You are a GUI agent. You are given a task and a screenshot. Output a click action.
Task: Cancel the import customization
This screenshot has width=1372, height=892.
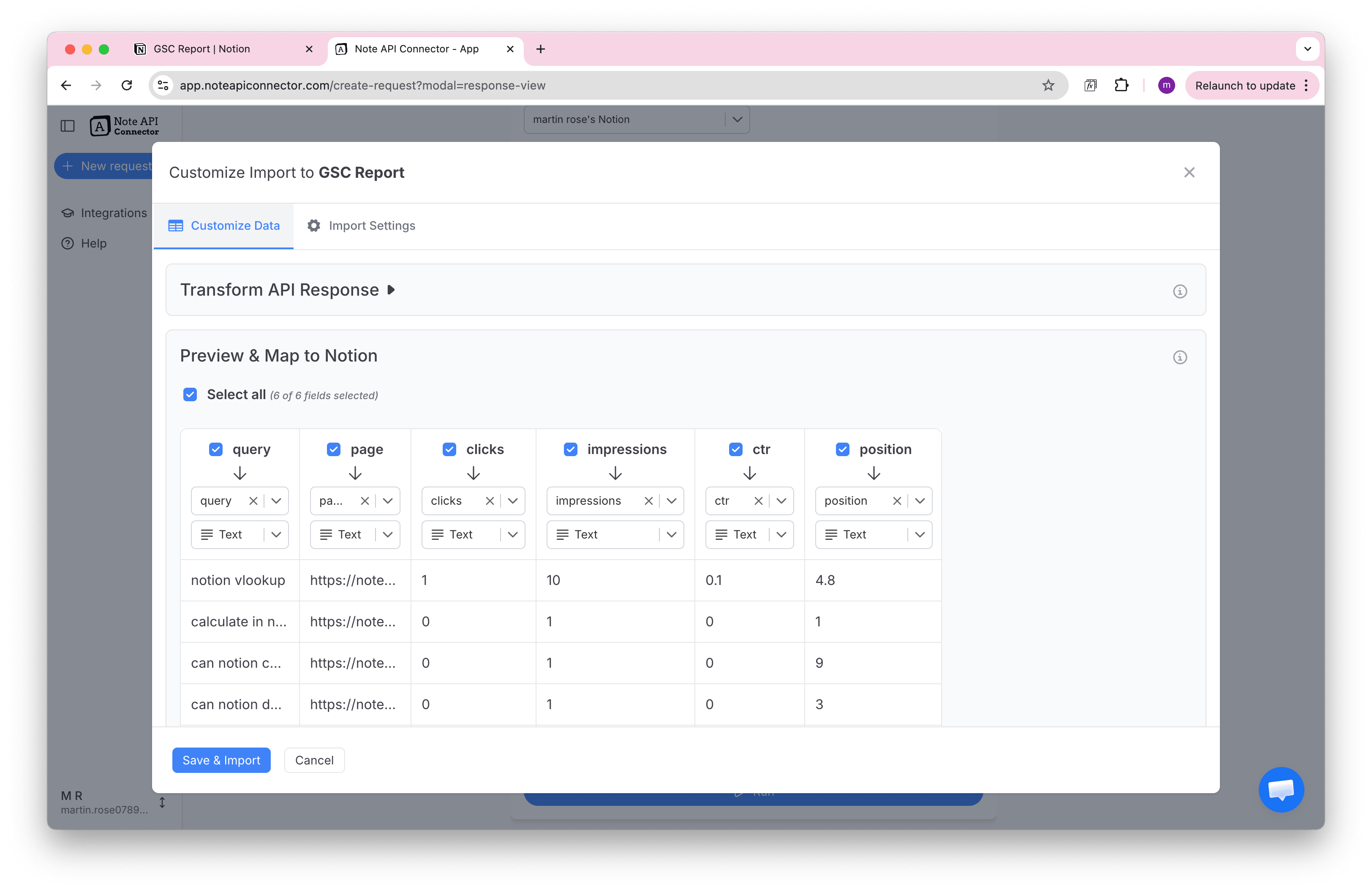click(314, 760)
